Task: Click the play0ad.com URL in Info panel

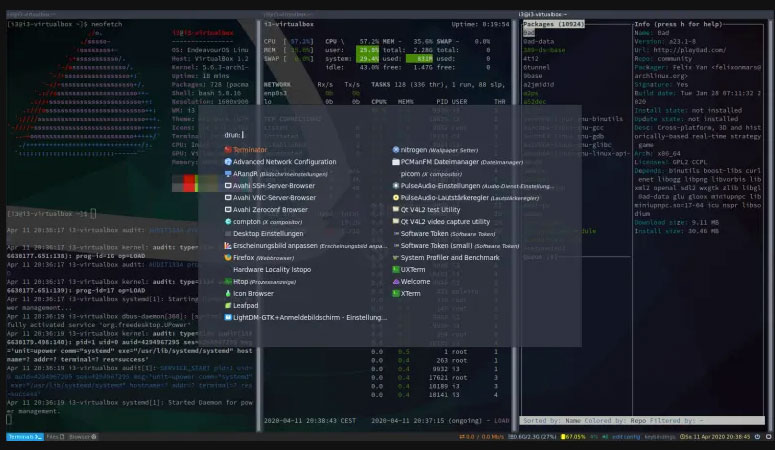Action: [689, 50]
